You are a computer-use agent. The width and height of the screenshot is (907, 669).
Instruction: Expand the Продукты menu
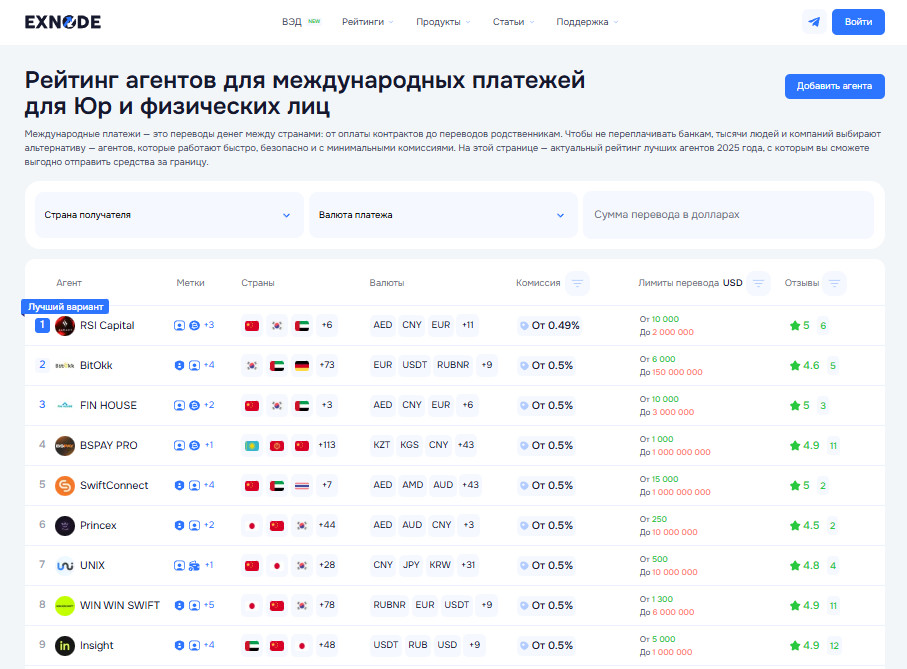443,22
